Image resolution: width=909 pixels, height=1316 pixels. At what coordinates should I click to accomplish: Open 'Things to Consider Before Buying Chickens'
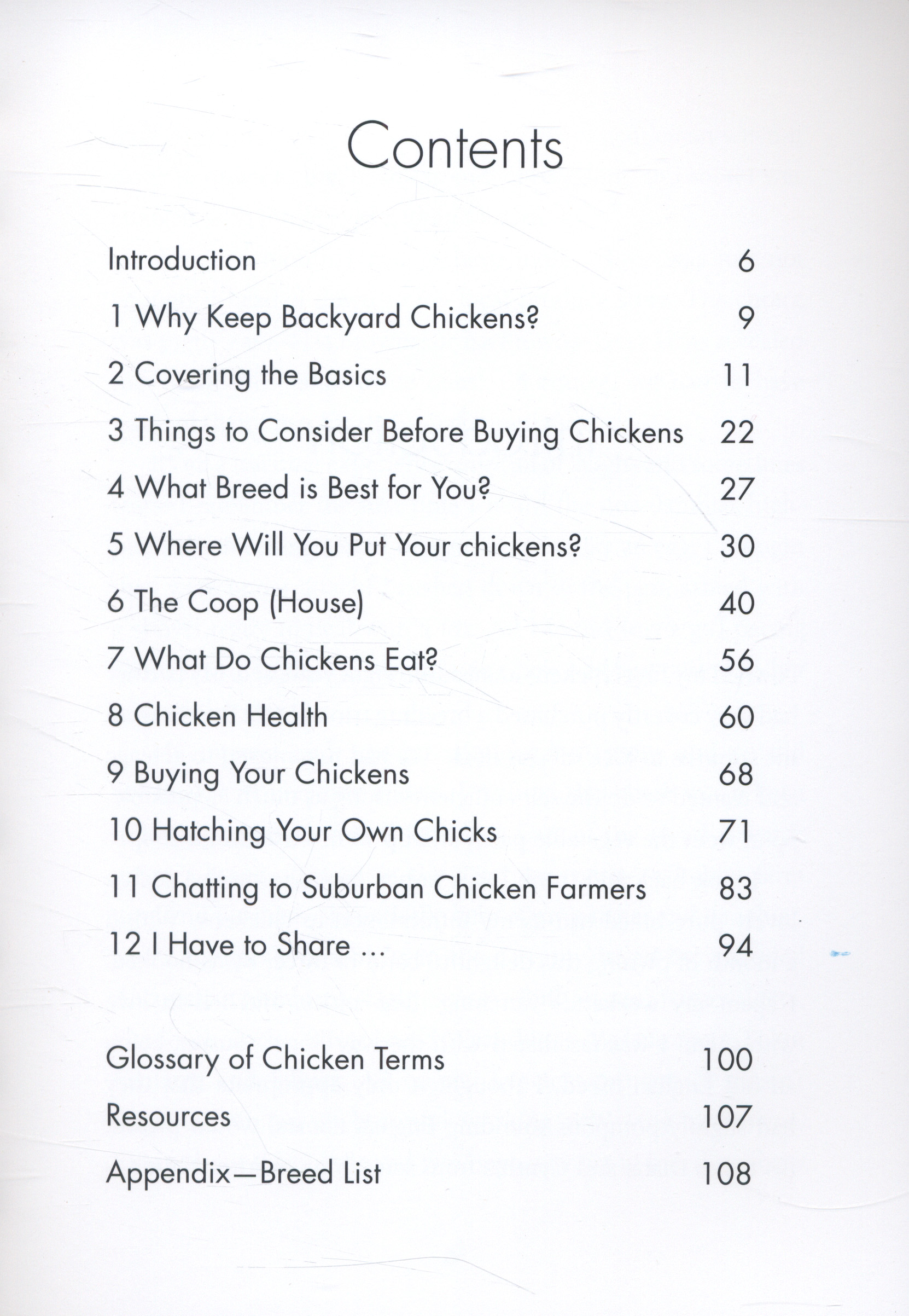(395, 432)
